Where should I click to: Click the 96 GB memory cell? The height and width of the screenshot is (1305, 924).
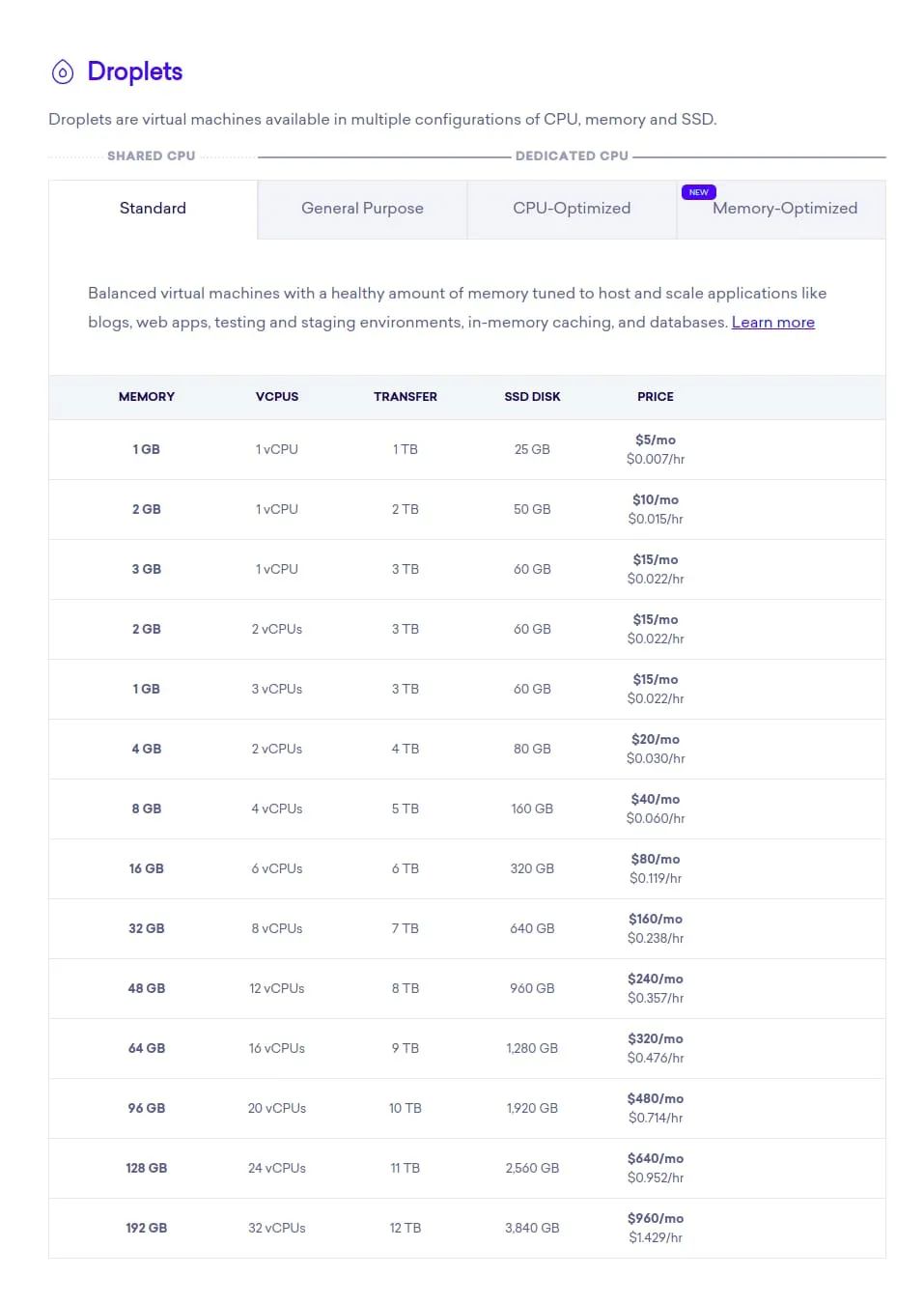pyautogui.click(x=147, y=1109)
